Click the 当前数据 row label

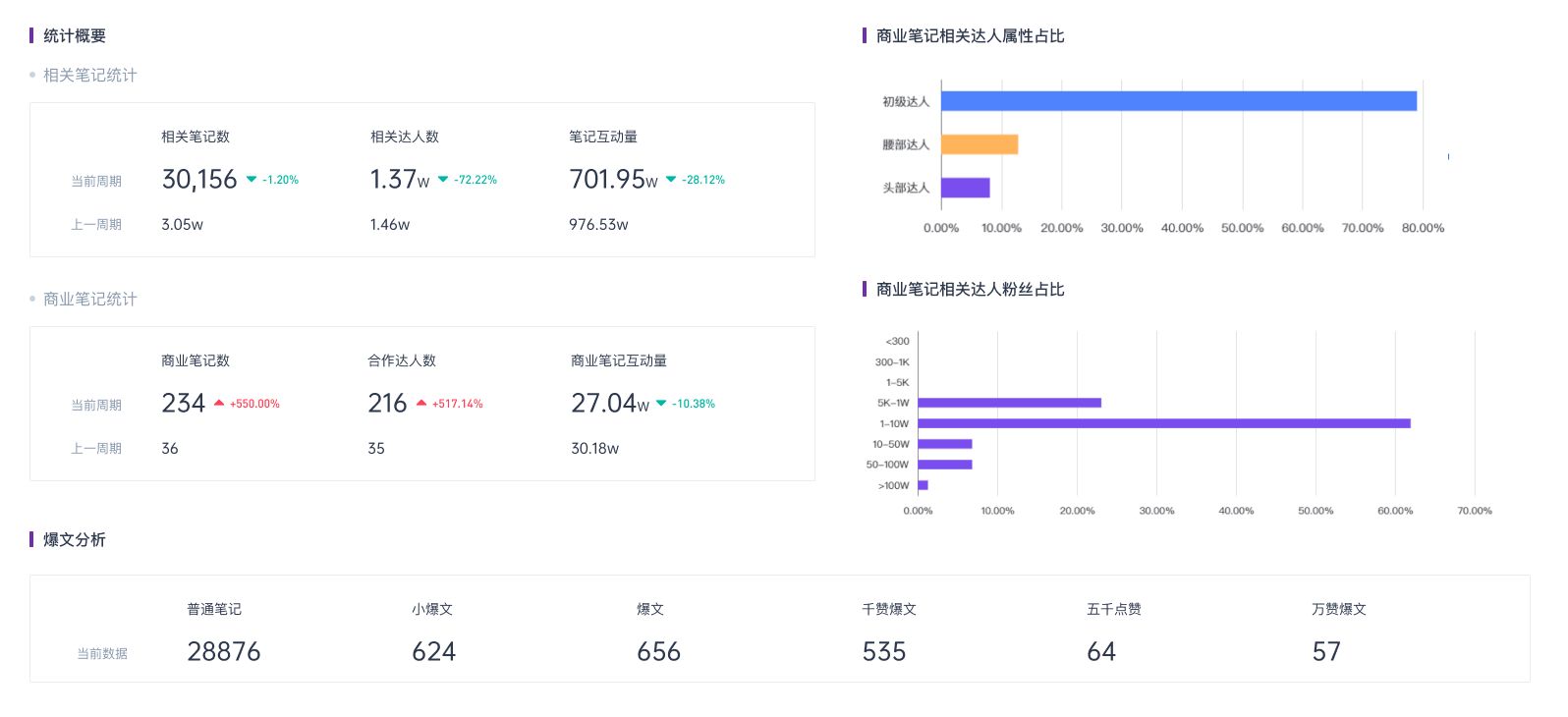pyautogui.click(x=102, y=654)
